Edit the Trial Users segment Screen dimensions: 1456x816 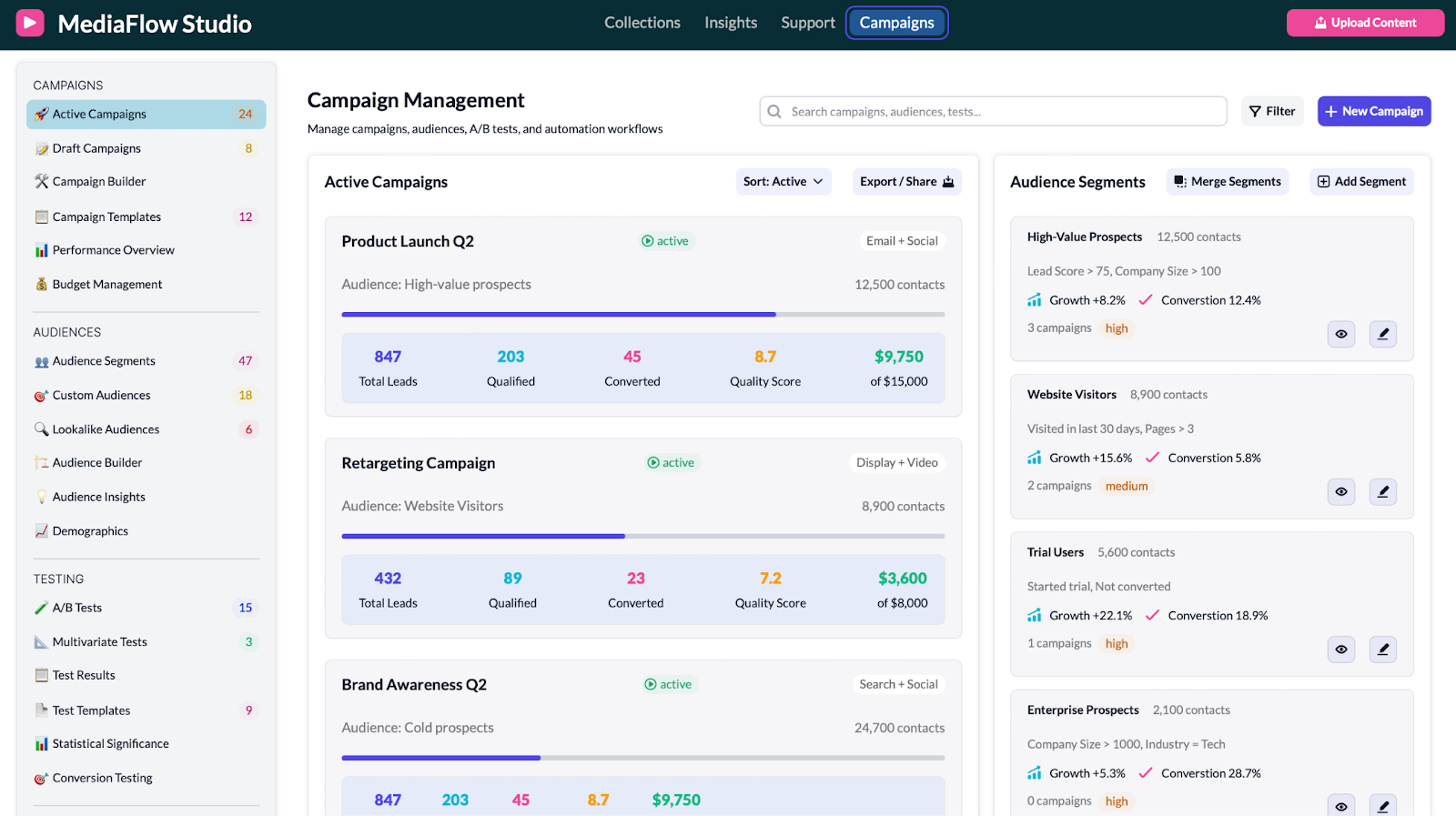[1382, 650]
